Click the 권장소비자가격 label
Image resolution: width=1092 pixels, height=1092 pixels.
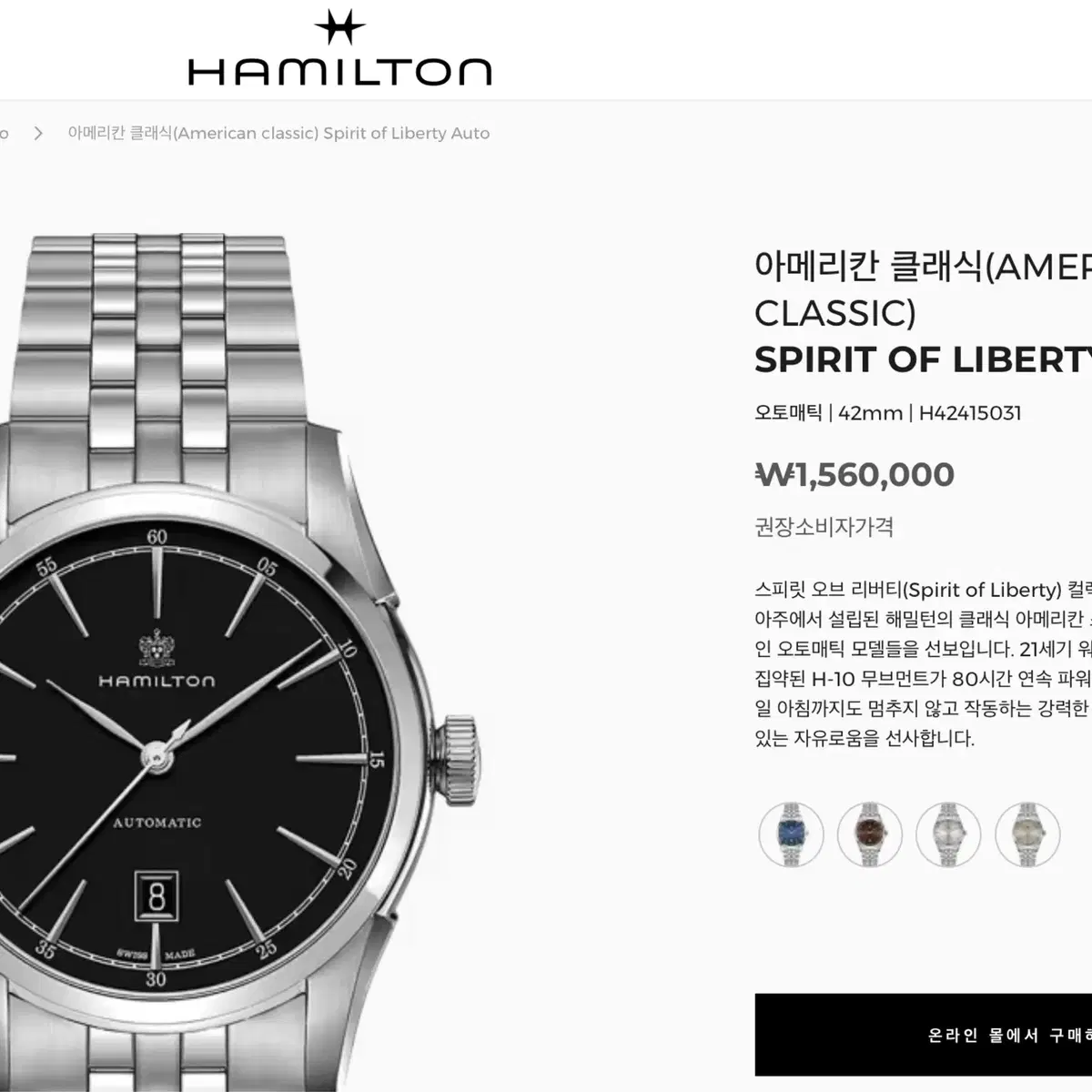tap(824, 527)
